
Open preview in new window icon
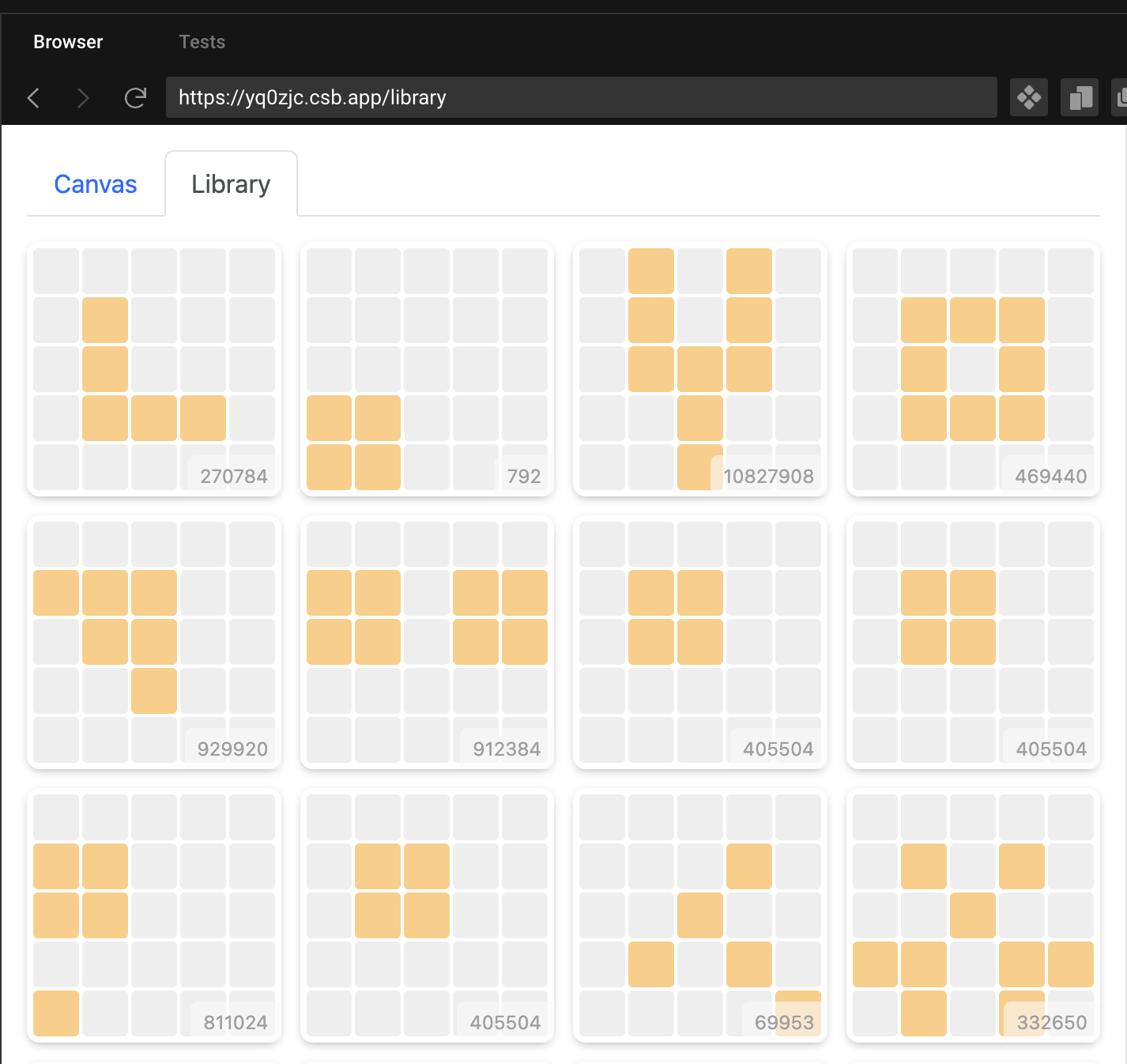point(1080,98)
